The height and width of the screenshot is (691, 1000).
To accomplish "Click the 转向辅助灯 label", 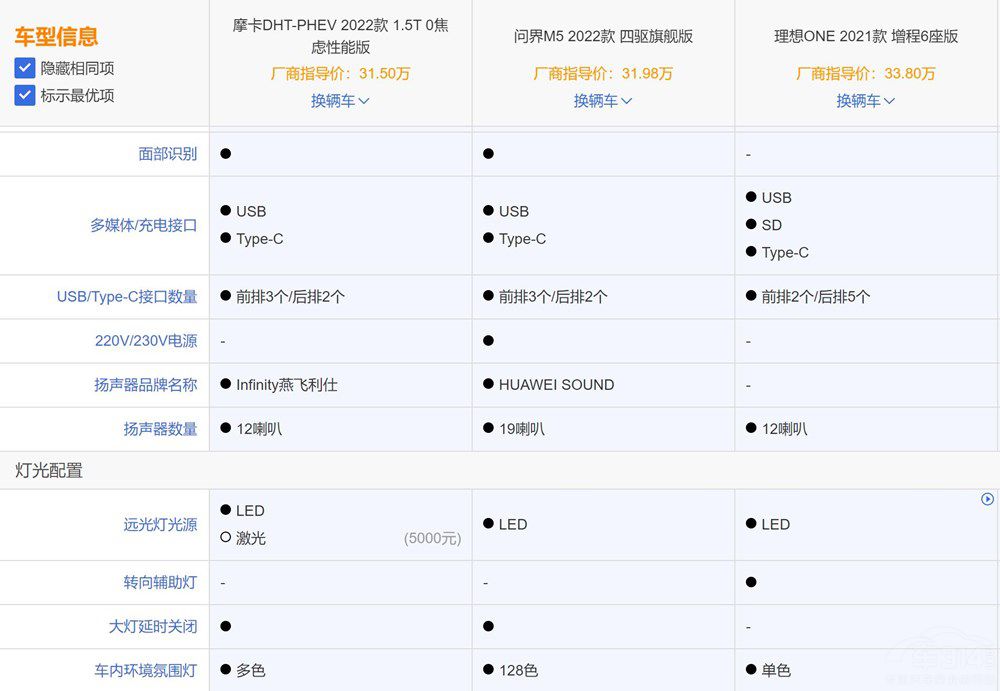I will (160, 582).
